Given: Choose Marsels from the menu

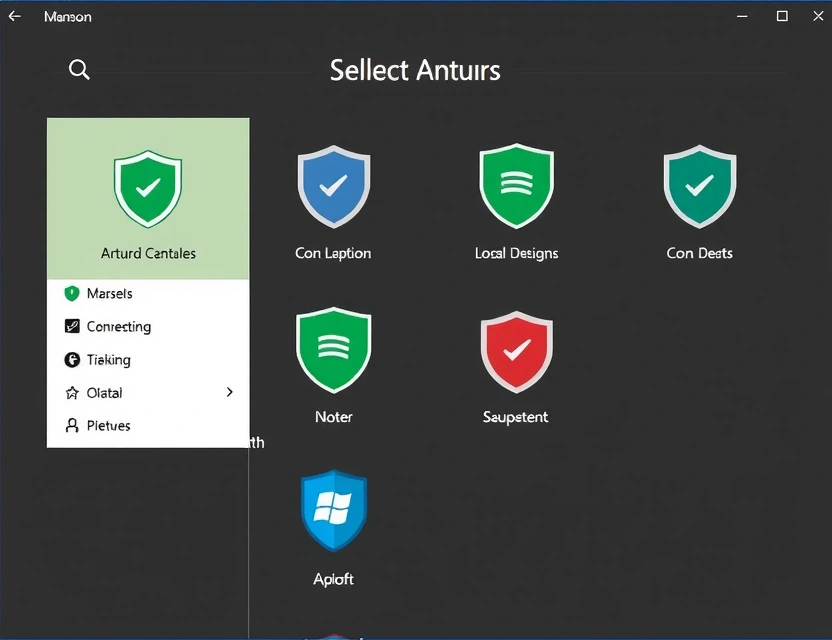Looking at the screenshot, I should tap(148, 293).
